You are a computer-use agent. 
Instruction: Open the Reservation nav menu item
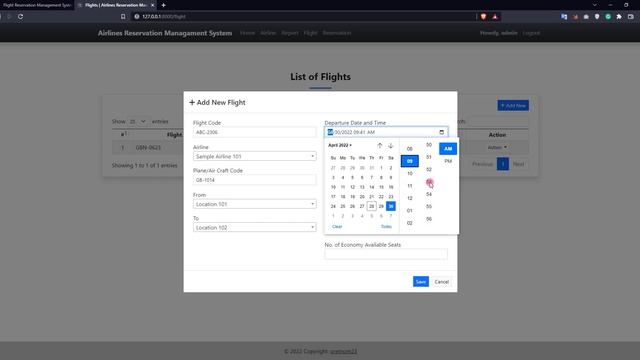[x=337, y=33]
